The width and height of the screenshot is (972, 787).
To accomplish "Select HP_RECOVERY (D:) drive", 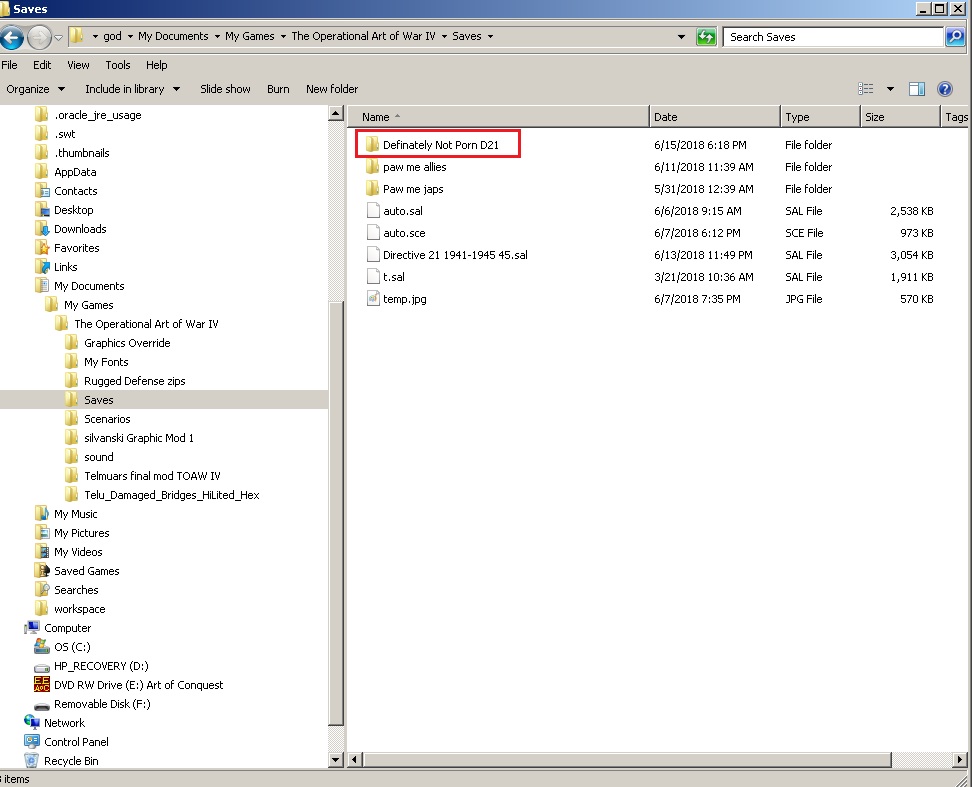I will (91, 666).
